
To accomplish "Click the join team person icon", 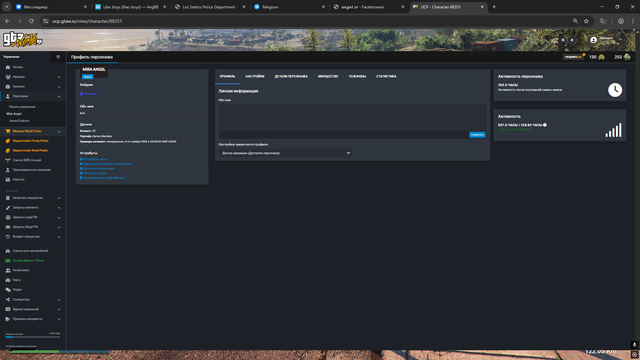I will coord(8,170).
